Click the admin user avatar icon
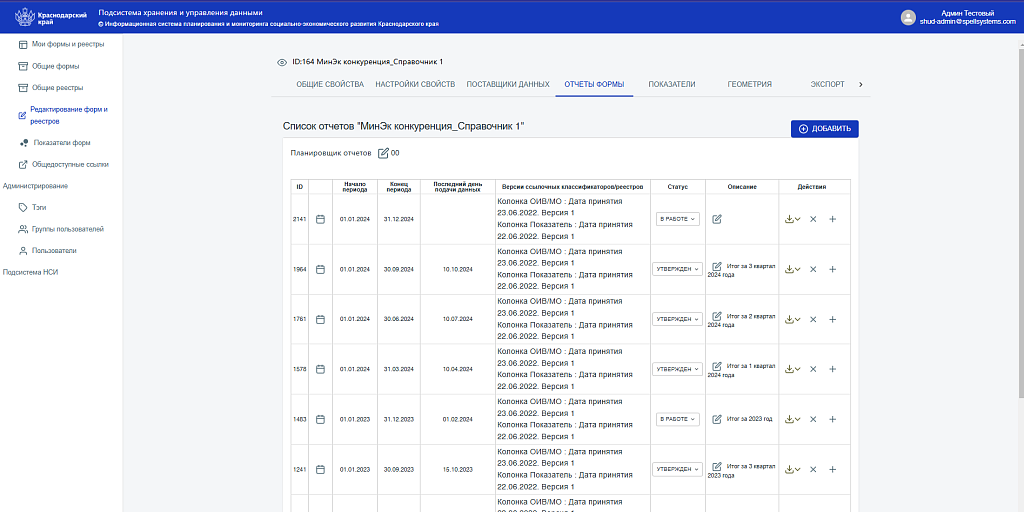This screenshot has height=512, width=1024. pyautogui.click(x=908, y=17)
